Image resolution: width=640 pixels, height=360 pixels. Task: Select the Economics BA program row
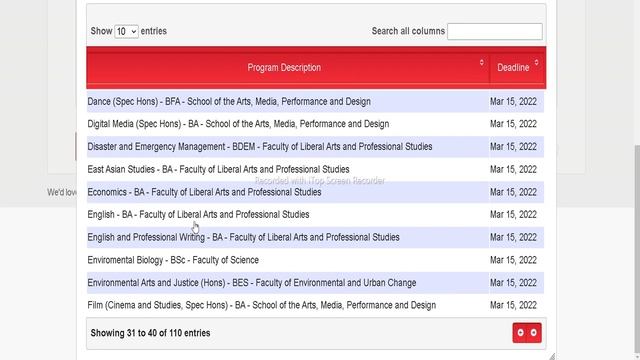tap(315, 192)
